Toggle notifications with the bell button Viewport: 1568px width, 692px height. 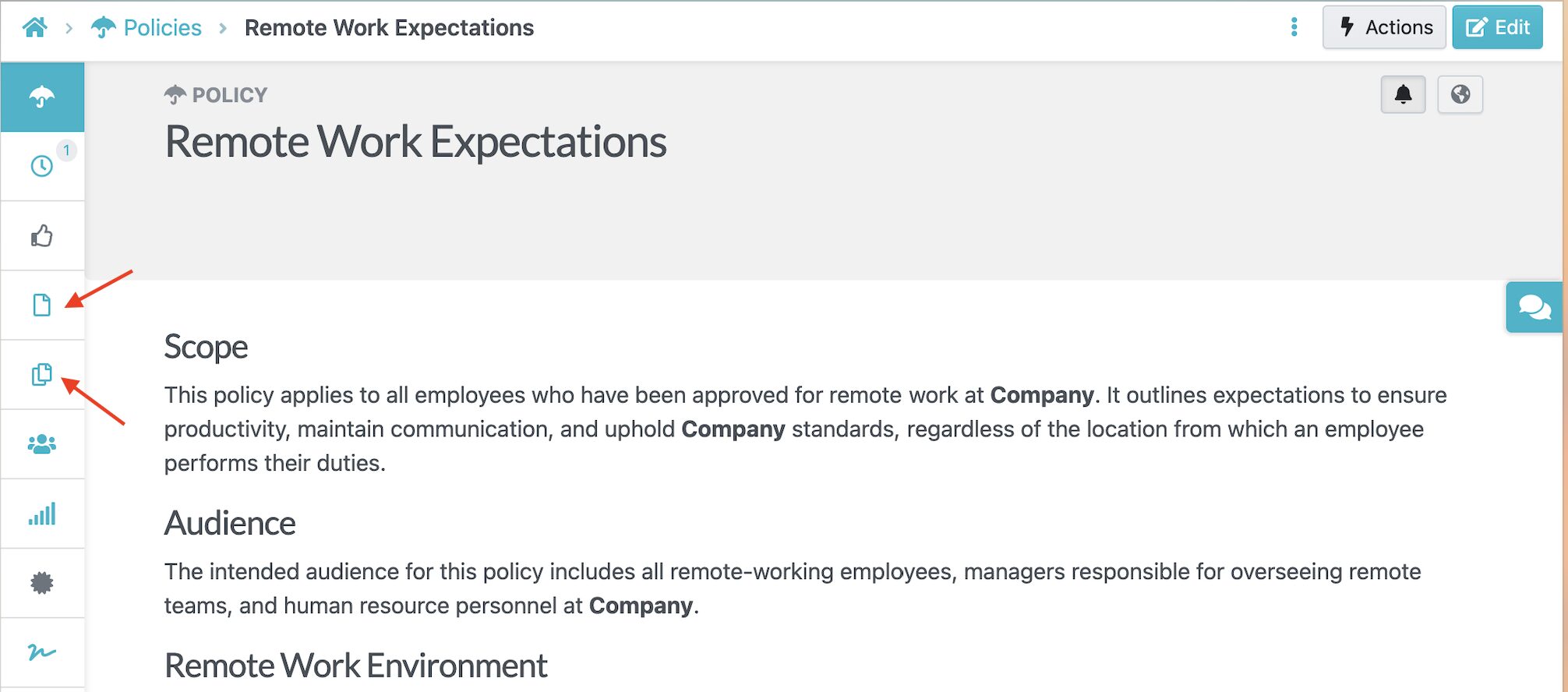(1403, 94)
